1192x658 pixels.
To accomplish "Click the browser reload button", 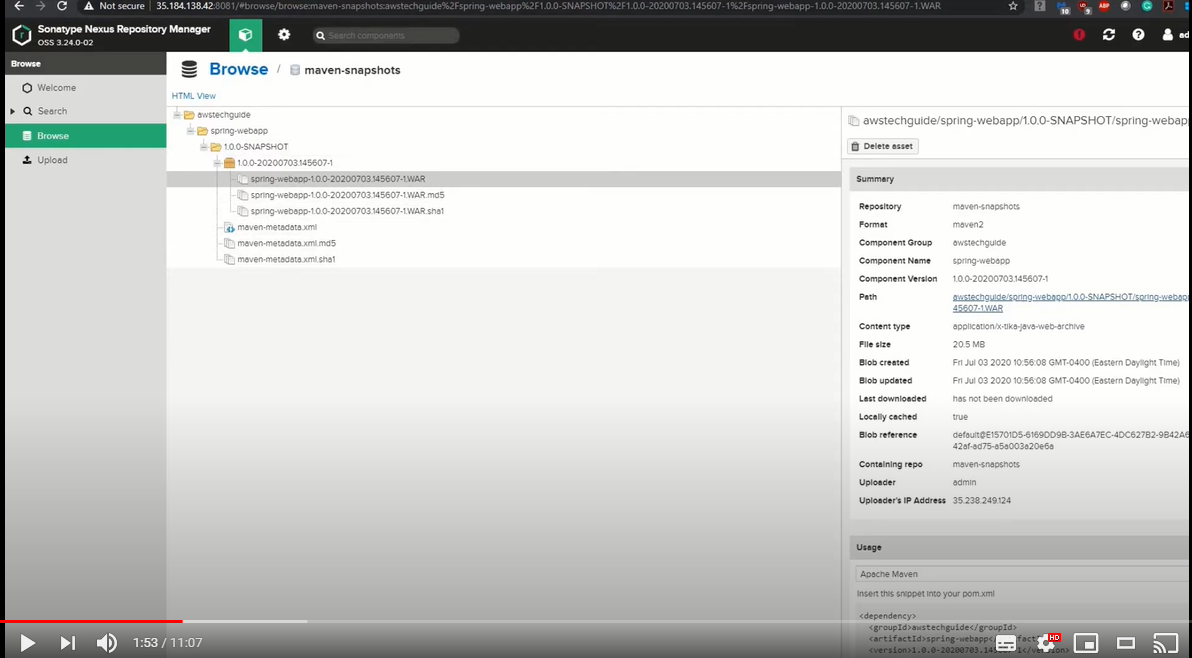I will pos(62,6).
